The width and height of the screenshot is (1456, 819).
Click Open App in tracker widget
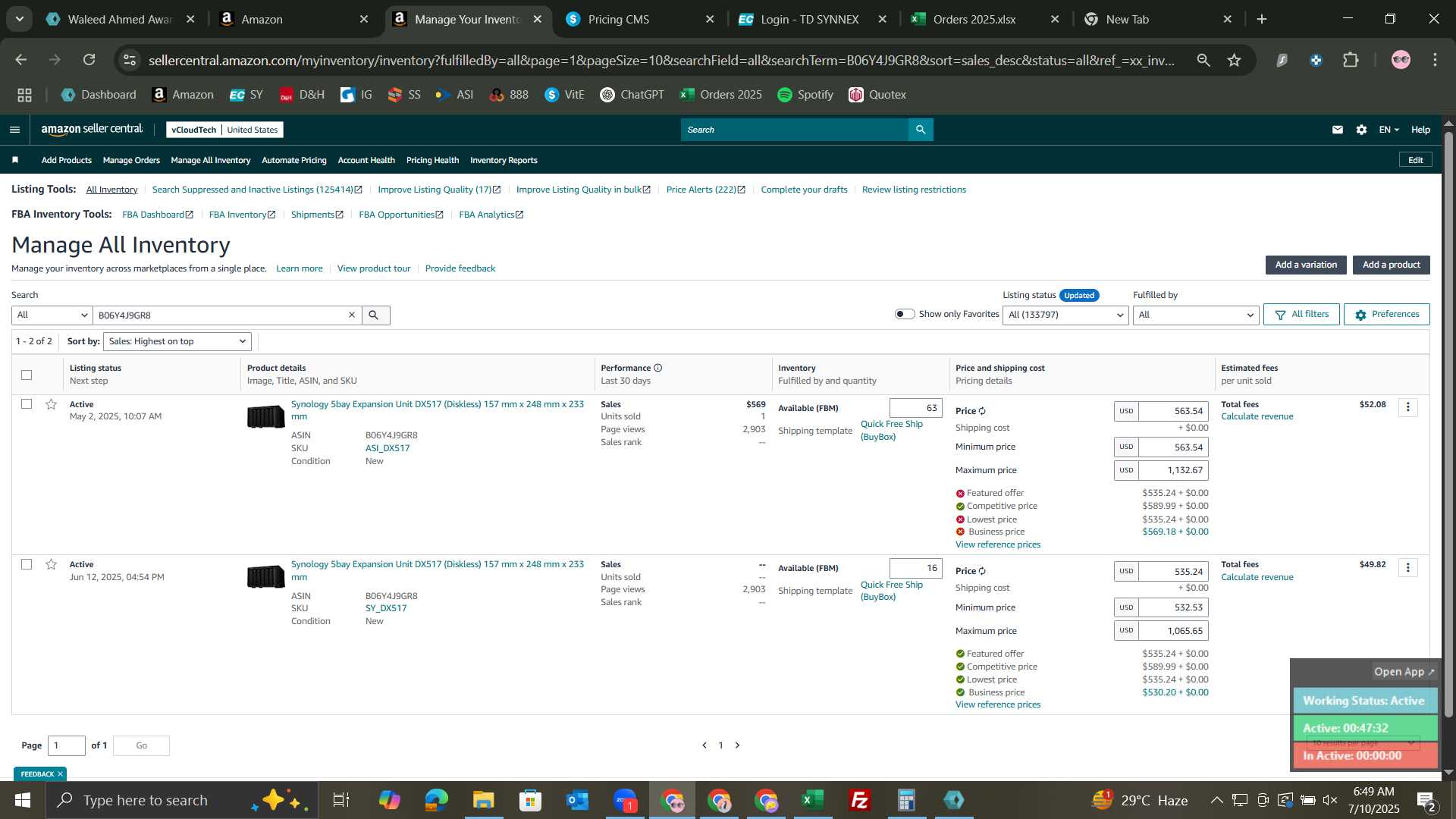pos(1404,672)
